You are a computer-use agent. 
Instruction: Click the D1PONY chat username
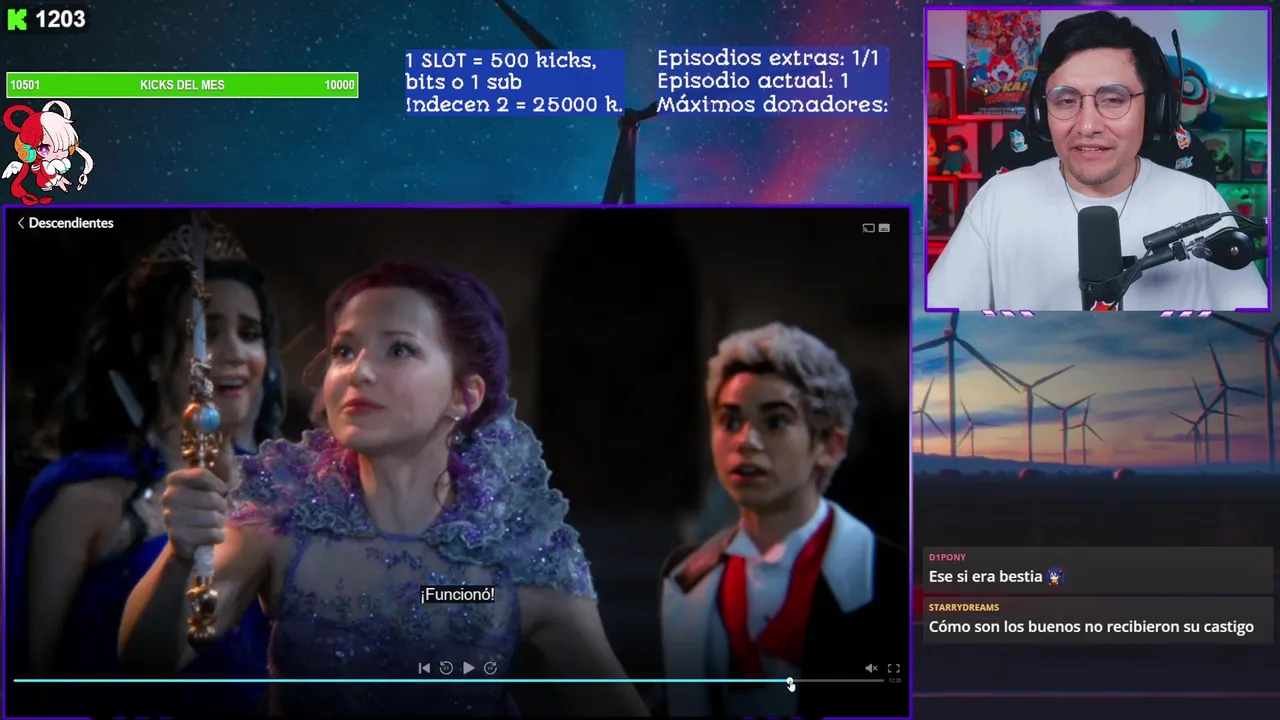coord(947,557)
